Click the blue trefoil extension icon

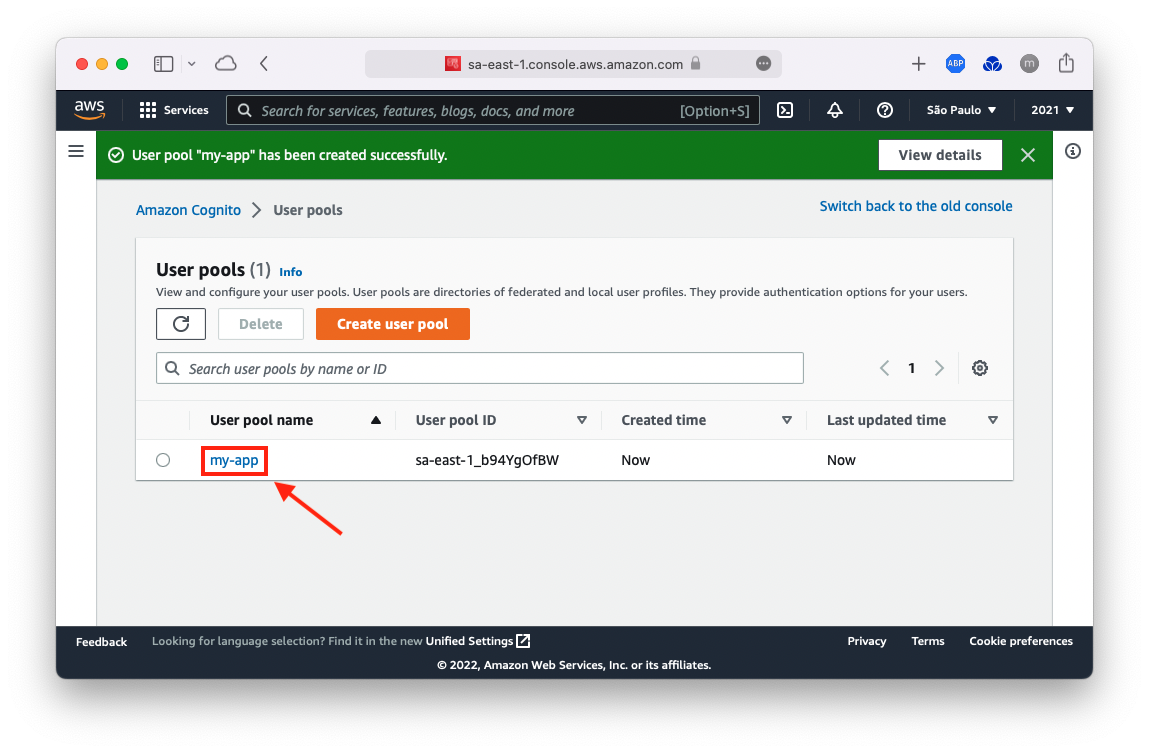click(x=992, y=64)
